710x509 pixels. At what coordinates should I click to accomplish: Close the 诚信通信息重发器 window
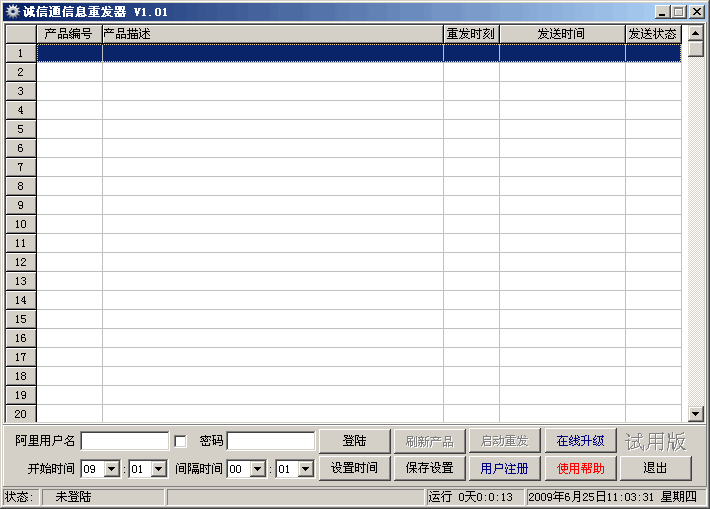pos(697,12)
